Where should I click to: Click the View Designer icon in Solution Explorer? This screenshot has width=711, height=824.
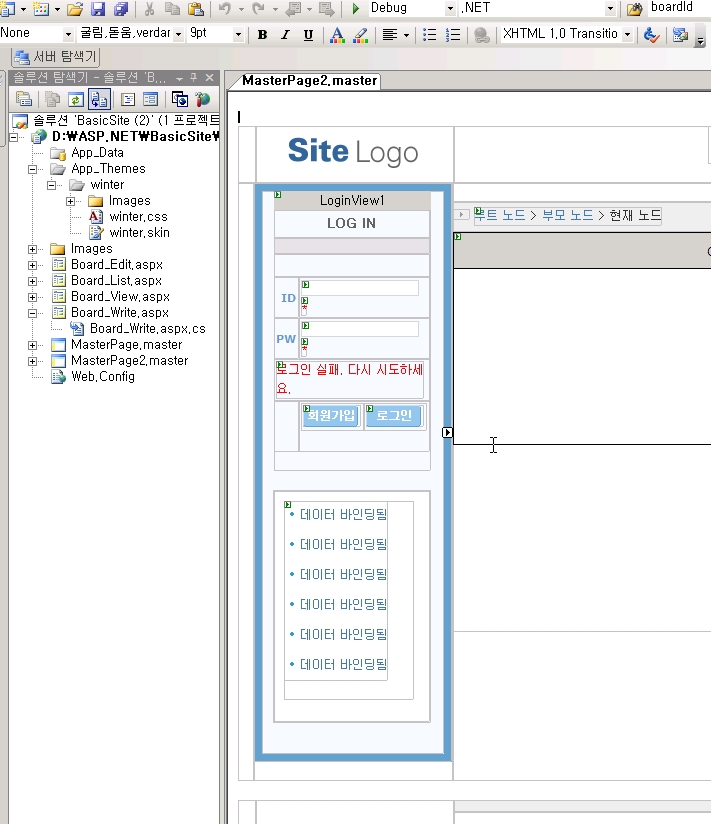150,99
